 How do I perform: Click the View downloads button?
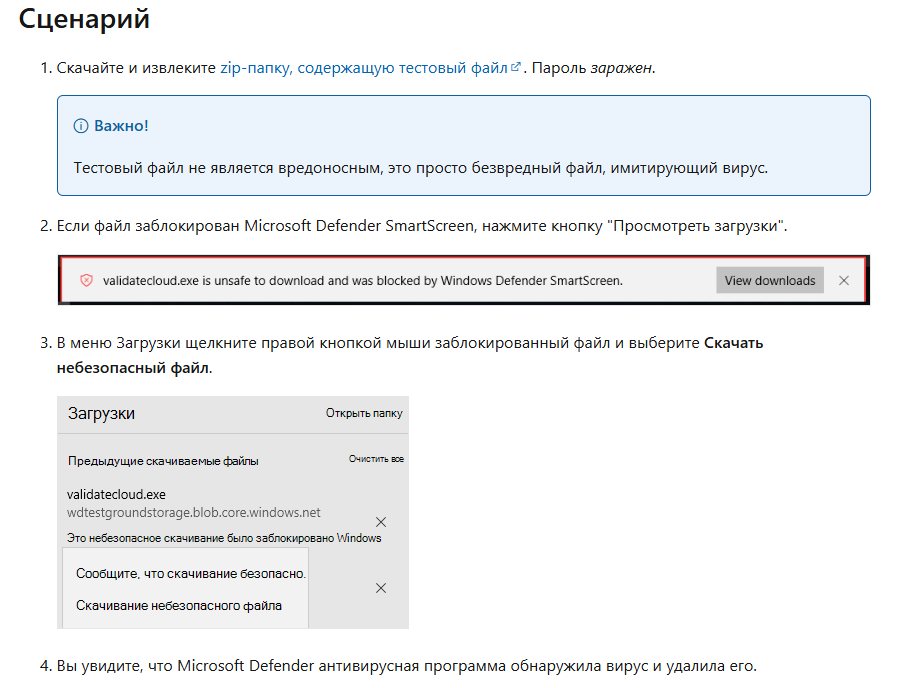click(769, 280)
